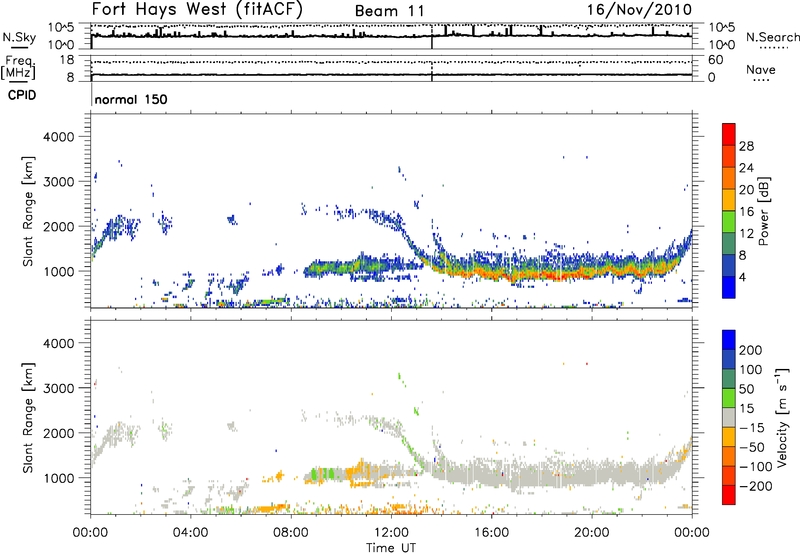Click the 'N.Search' legend label
Screen dimensions: 800x554
[772, 37]
